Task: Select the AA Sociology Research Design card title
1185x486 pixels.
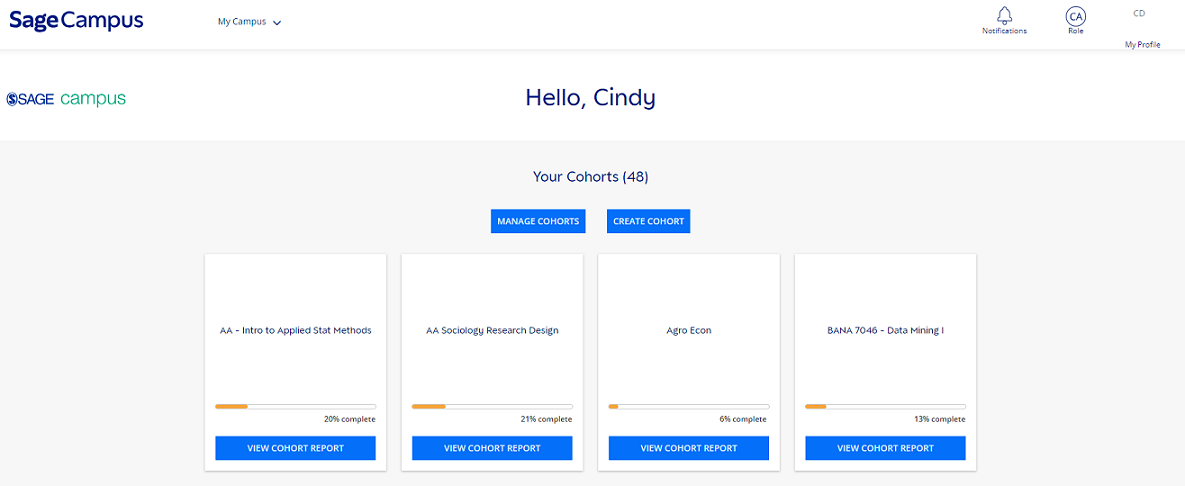Action: [492, 331]
